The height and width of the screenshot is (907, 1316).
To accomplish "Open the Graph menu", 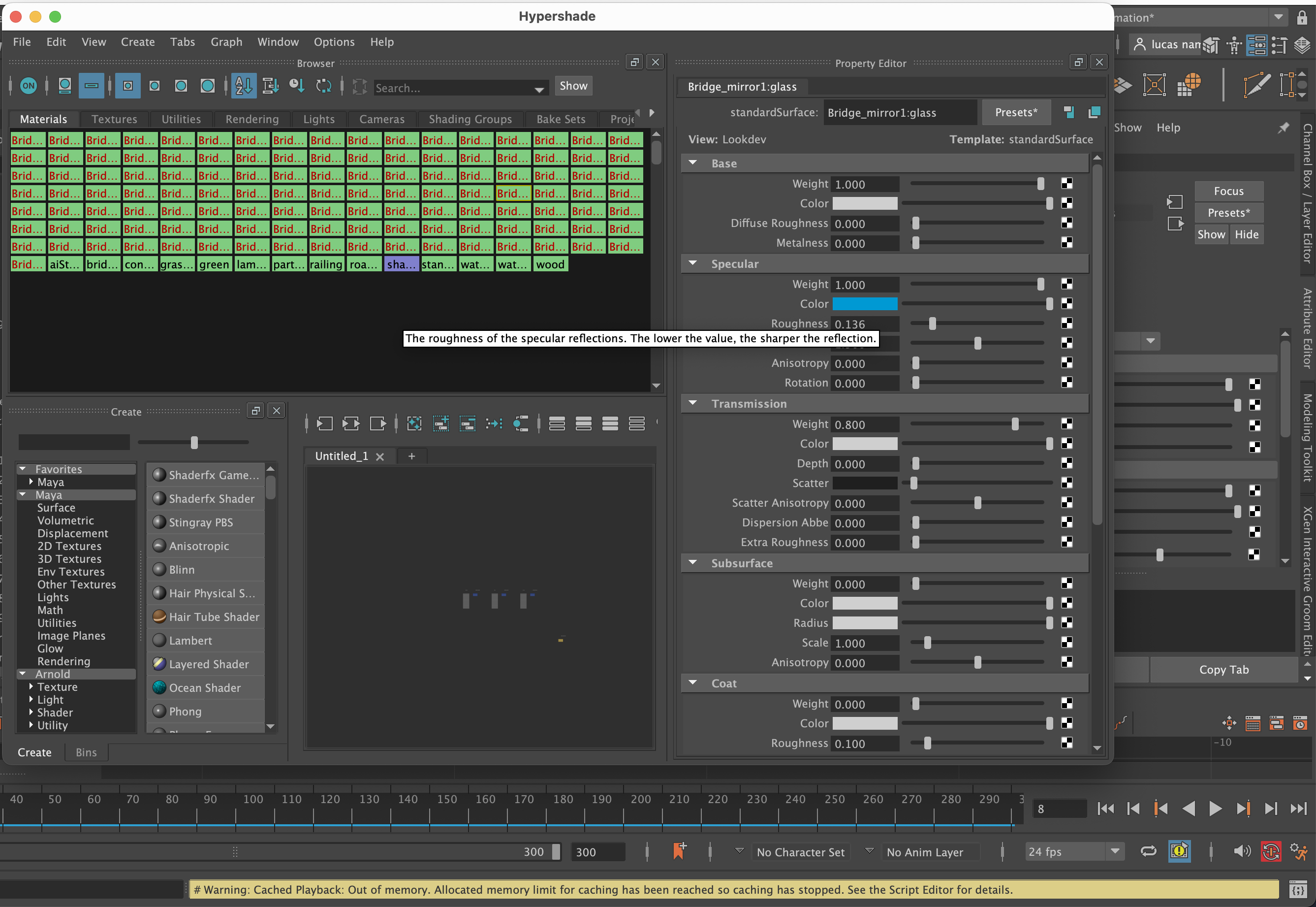I will click(226, 41).
